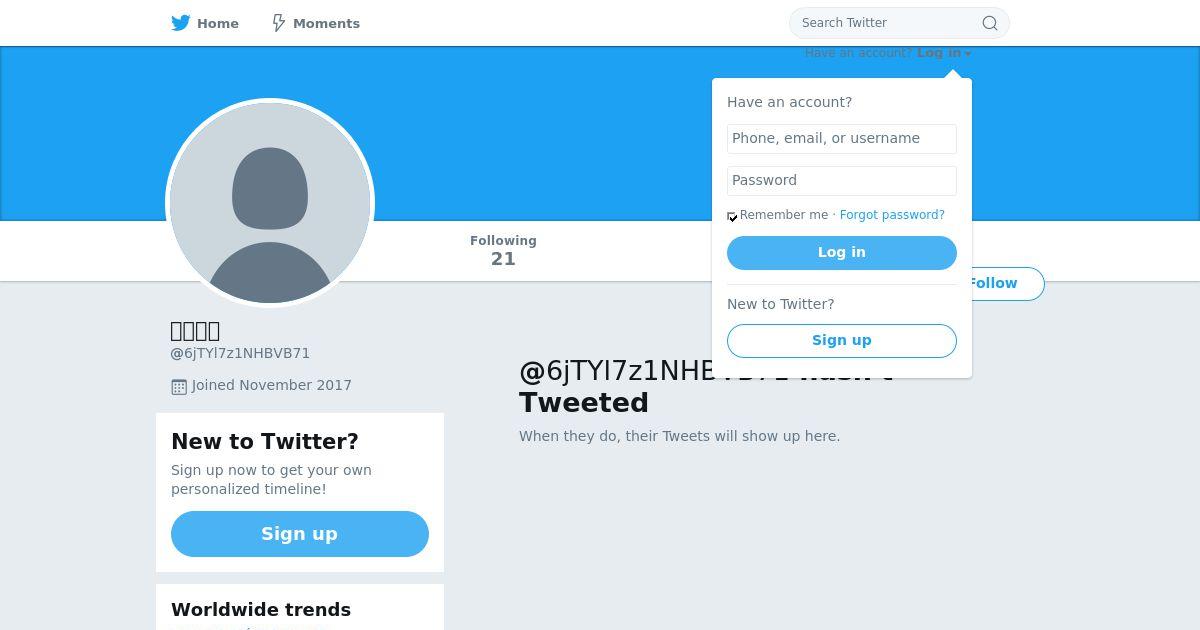Image resolution: width=1200 pixels, height=630 pixels.
Task: Click the Forgot password? link
Action: (892, 215)
